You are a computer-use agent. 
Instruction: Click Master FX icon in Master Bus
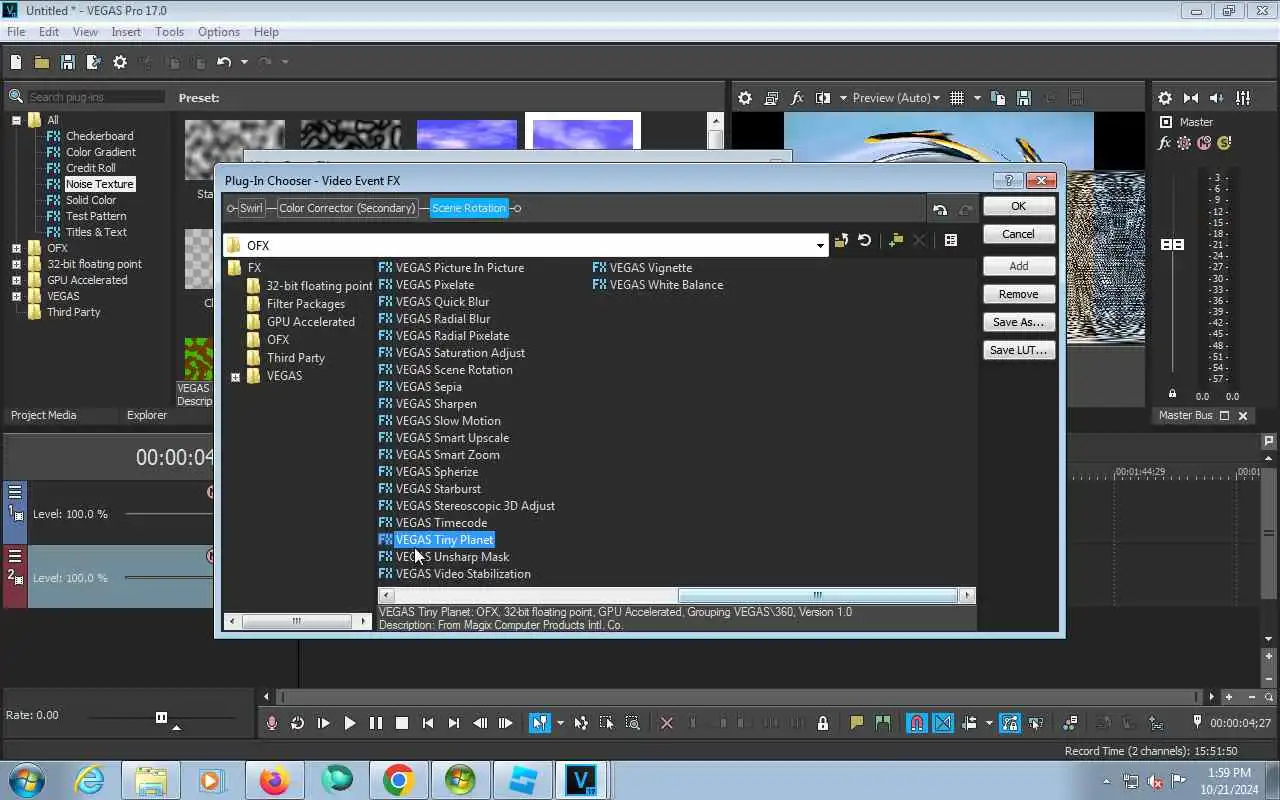tap(1164, 143)
